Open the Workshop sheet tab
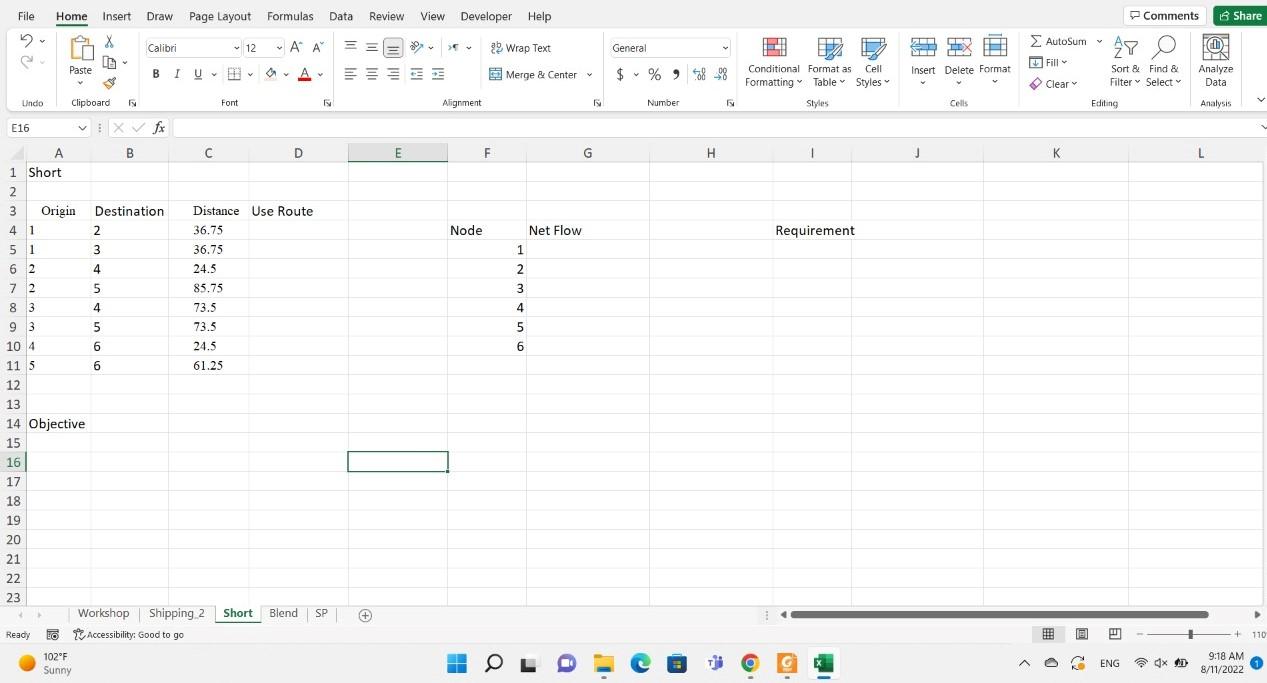 [104, 614]
